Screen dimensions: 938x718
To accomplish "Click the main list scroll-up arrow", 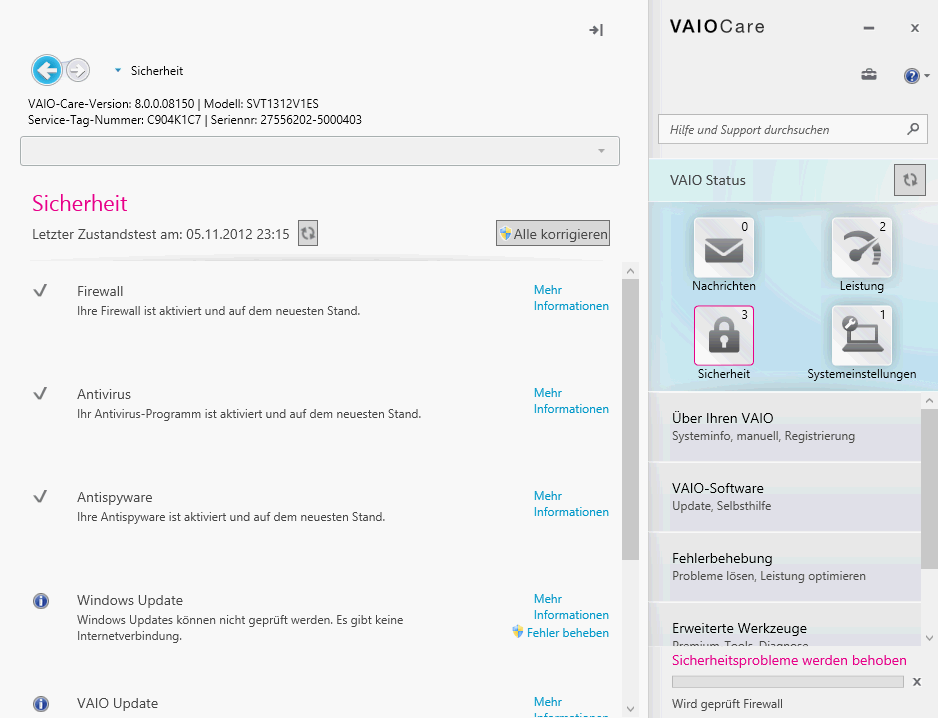I will coord(630,271).
